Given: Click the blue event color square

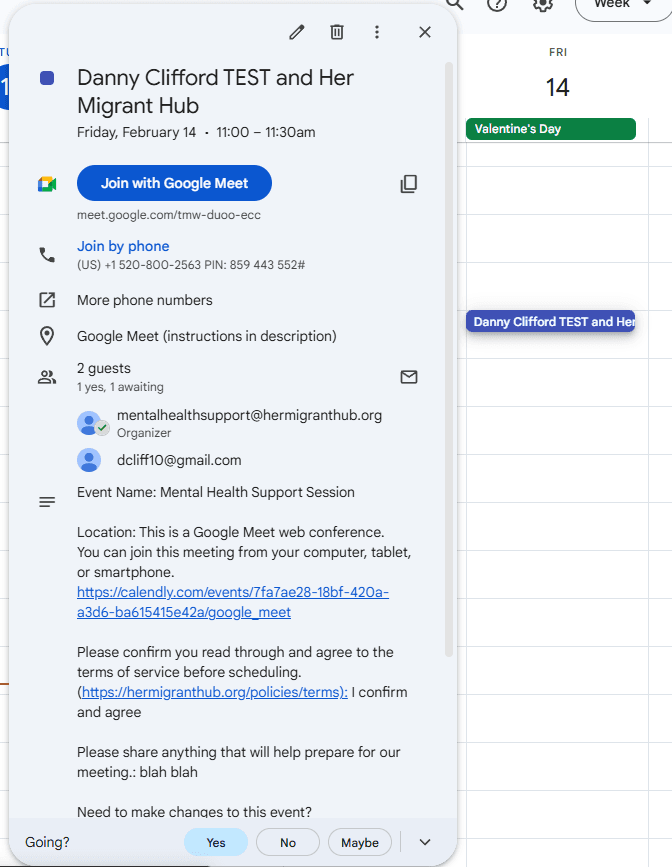Looking at the screenshot, I should (47, 78).
